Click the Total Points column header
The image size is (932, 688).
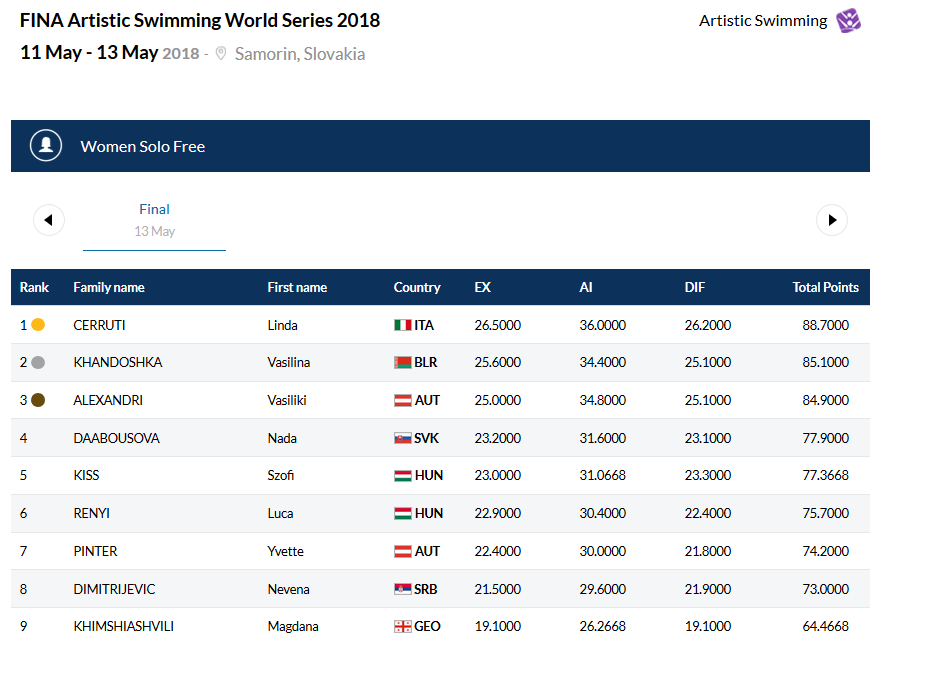tap(825, 287)
